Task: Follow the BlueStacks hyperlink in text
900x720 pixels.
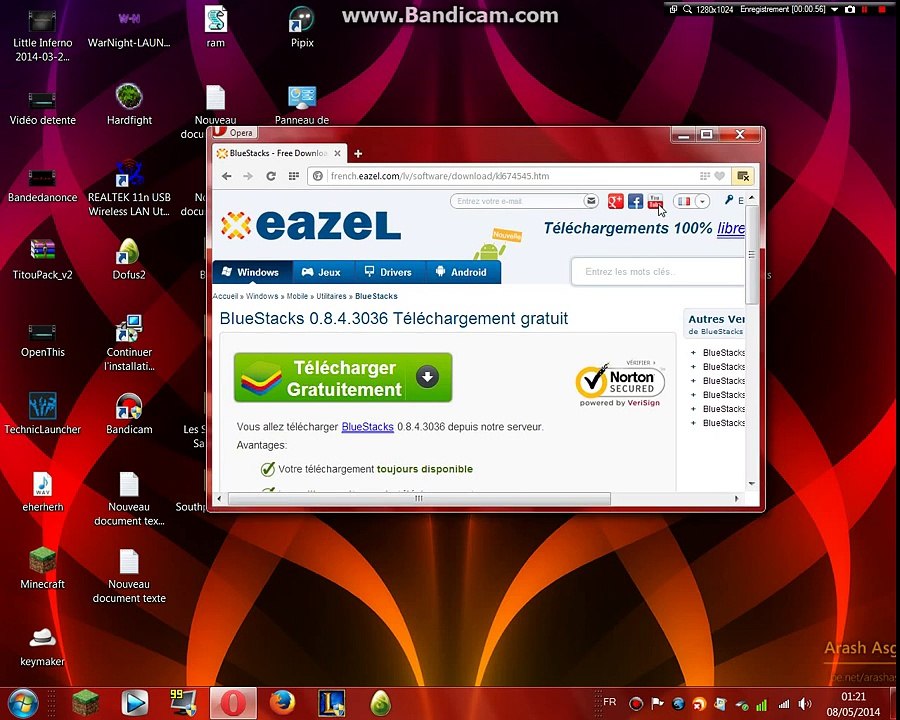Action: coord(367,427)
